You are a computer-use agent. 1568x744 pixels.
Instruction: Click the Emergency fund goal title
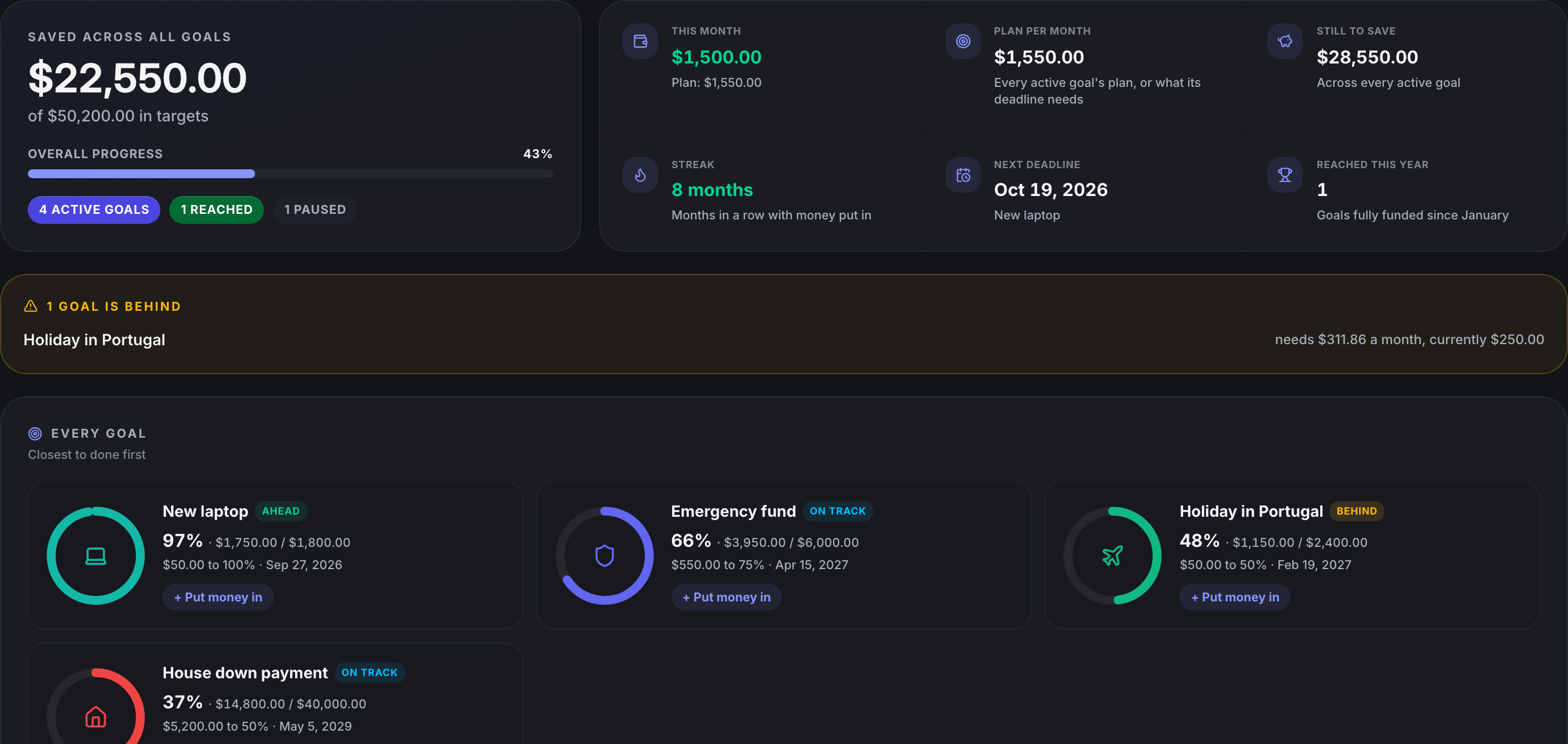(733, 511)
